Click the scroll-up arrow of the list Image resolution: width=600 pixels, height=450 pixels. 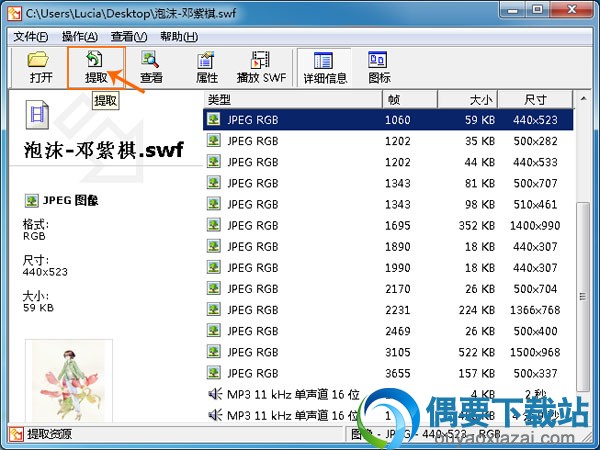click(583, 99)
